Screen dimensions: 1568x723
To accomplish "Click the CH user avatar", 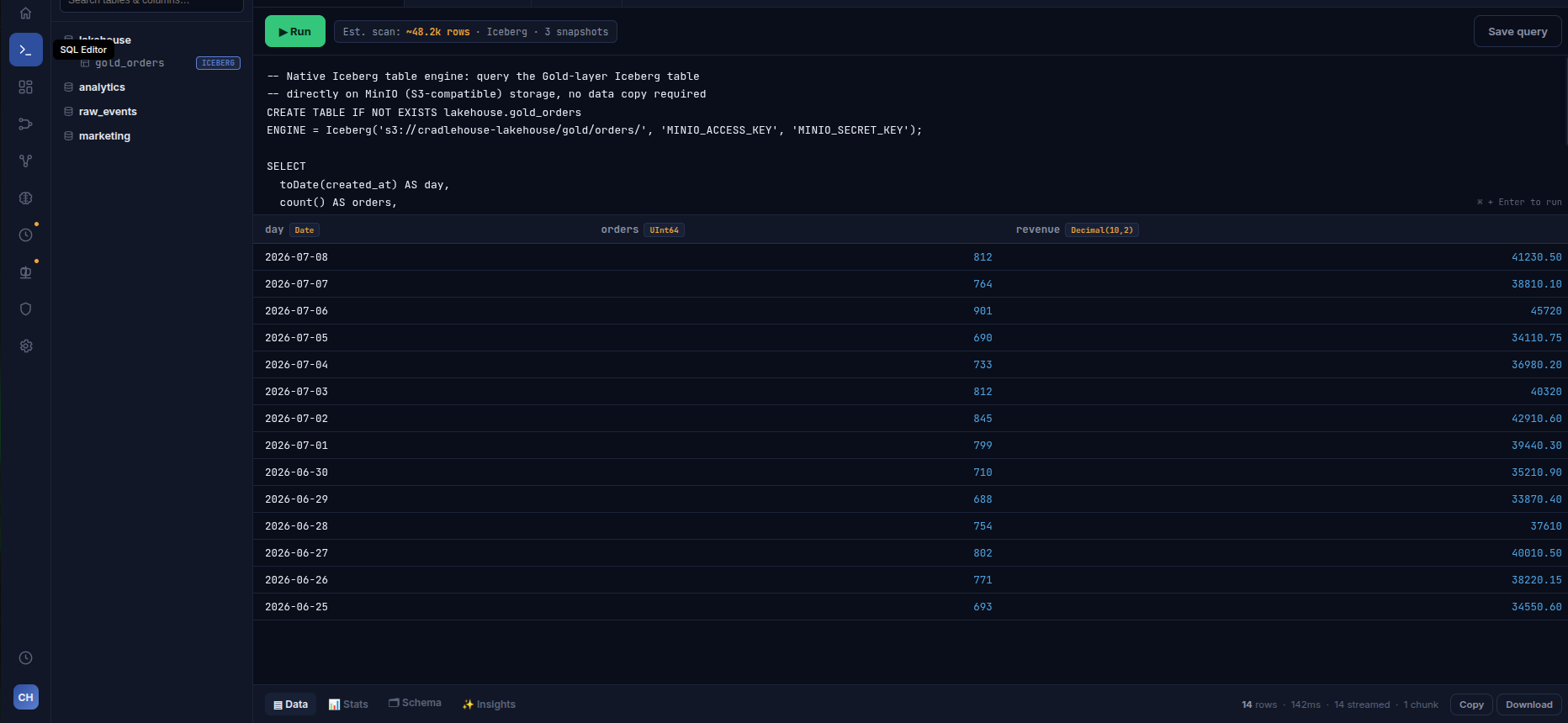I will click(26, 697).
